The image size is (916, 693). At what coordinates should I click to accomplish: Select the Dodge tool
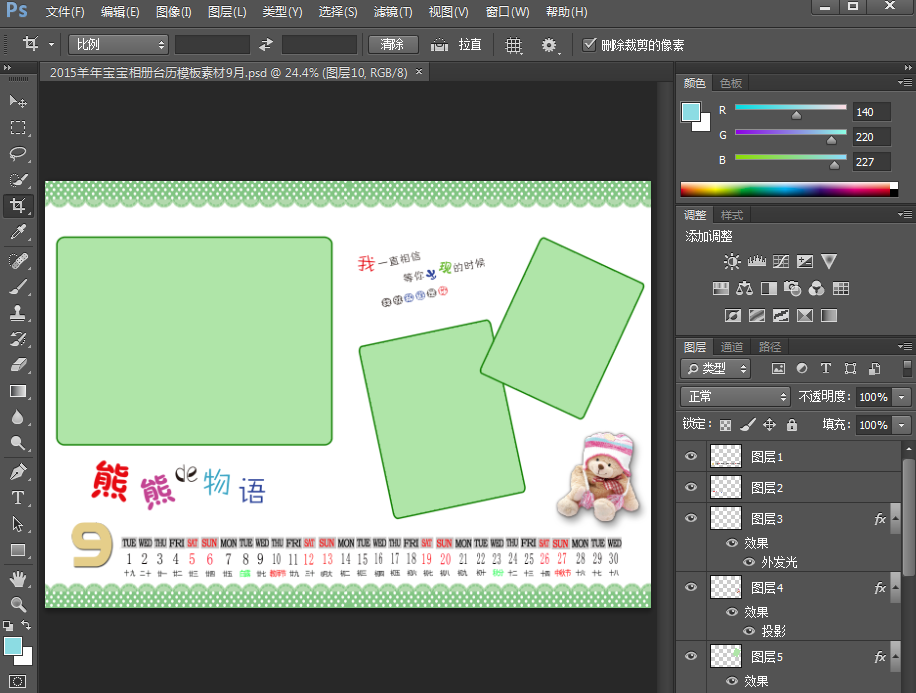[x=18, y=443]
